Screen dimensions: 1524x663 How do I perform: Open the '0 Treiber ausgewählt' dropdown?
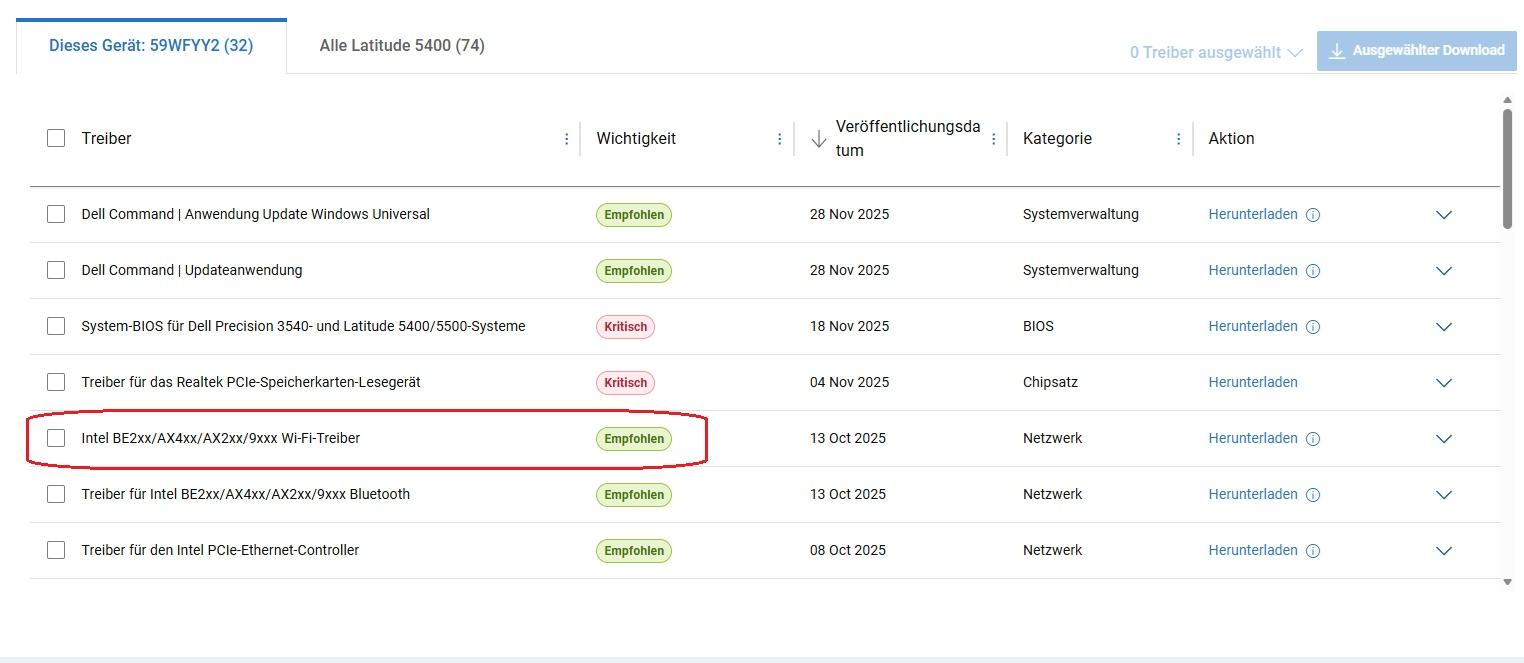click(x=1215, y=52)
